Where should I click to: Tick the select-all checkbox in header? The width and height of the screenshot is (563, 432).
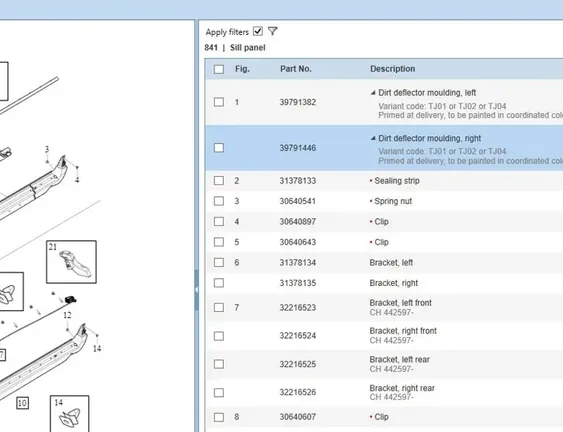(219, 69)
